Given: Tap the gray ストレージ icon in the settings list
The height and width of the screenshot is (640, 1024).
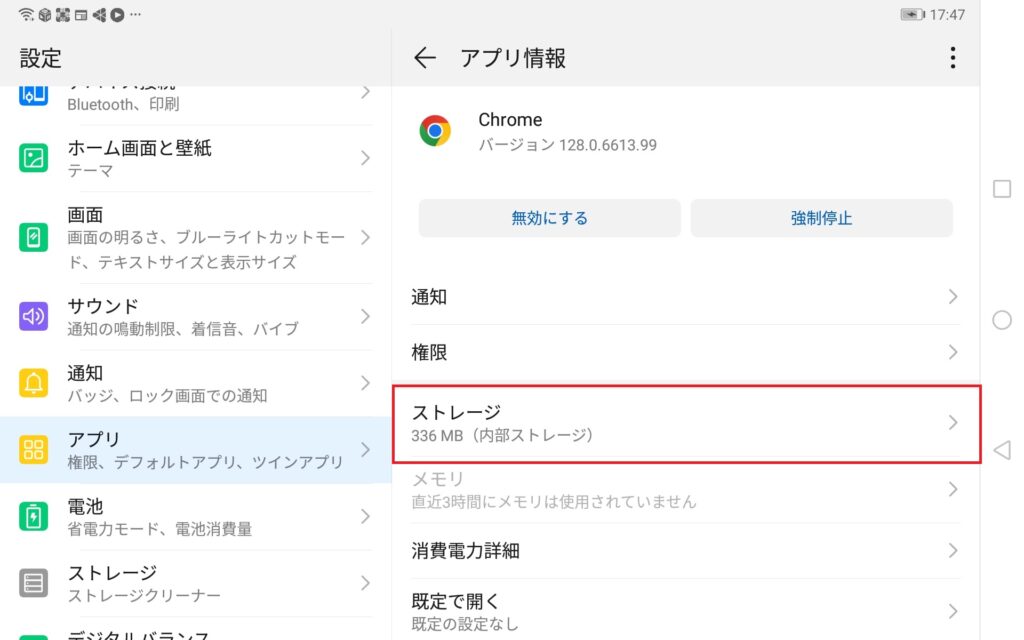Looking at the screenshot, I should tap(33, 583).
